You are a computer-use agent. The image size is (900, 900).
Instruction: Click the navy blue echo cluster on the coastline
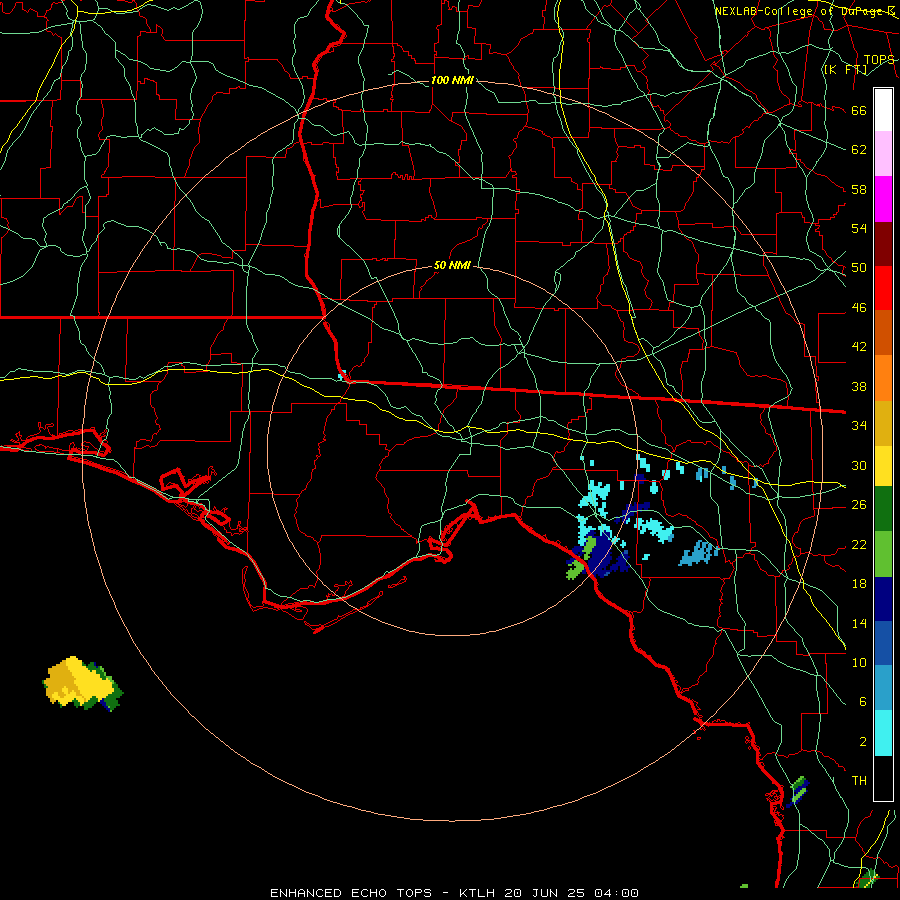point(604,556)
